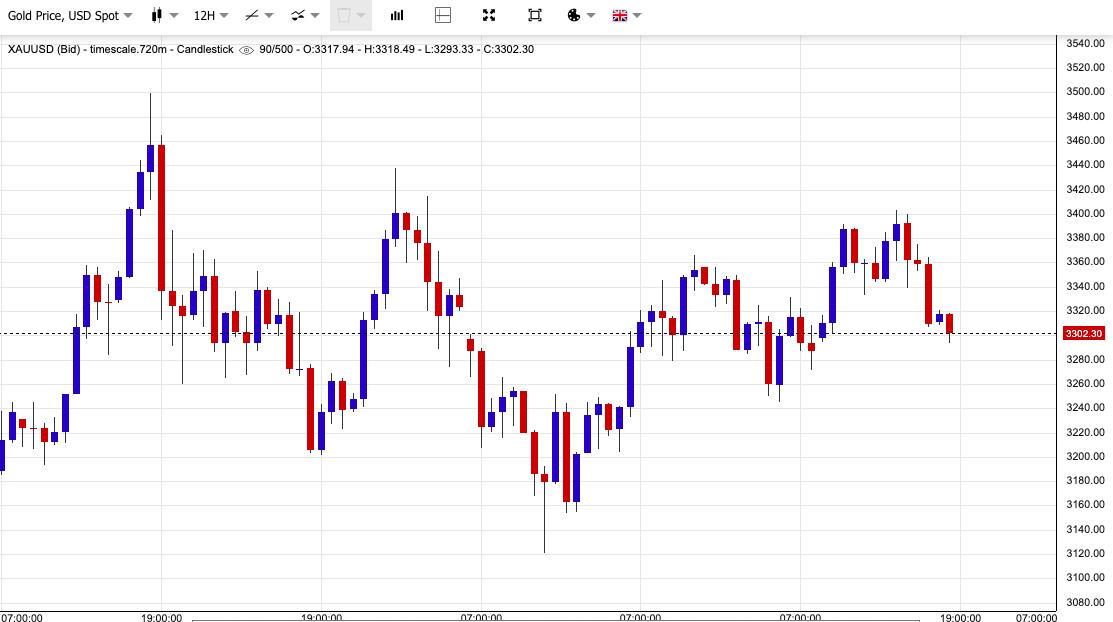Image resolution: width=1113 pixels, height=622 pixels.
Task: Enter fullscreen with the expand arrows icon
Action: point(489,15)
